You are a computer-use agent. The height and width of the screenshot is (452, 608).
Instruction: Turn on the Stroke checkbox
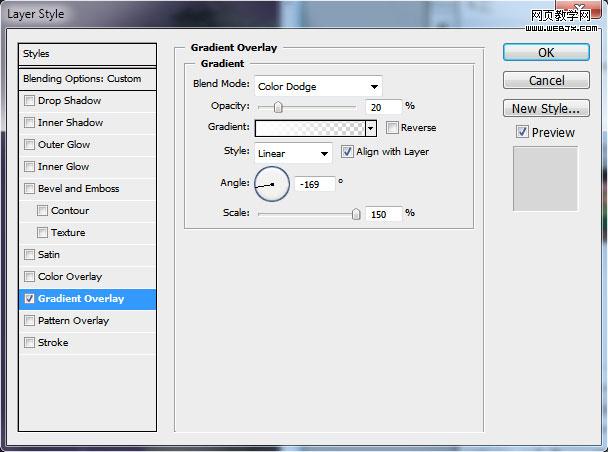click(30, 343)
